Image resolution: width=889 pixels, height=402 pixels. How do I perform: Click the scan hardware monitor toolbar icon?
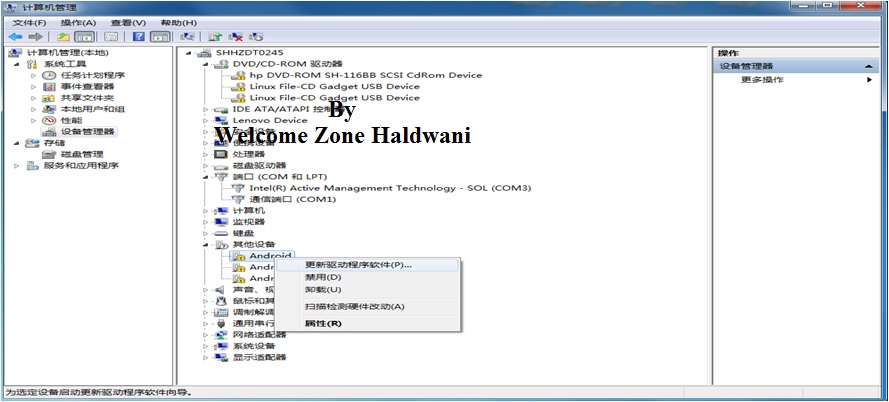[187, 37]
